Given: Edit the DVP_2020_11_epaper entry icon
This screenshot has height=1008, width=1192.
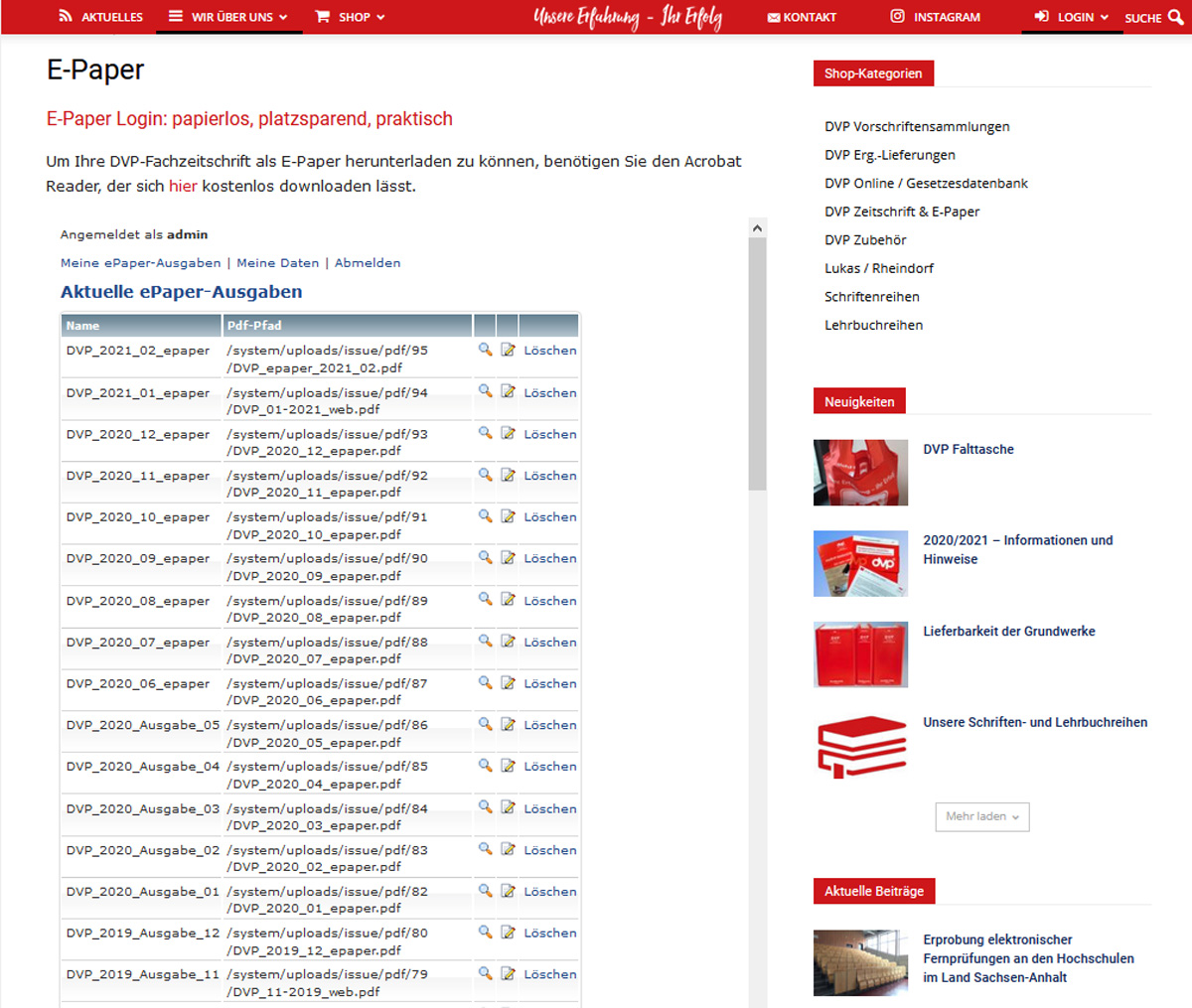Looking at the screenshot, I should [508, 475].
